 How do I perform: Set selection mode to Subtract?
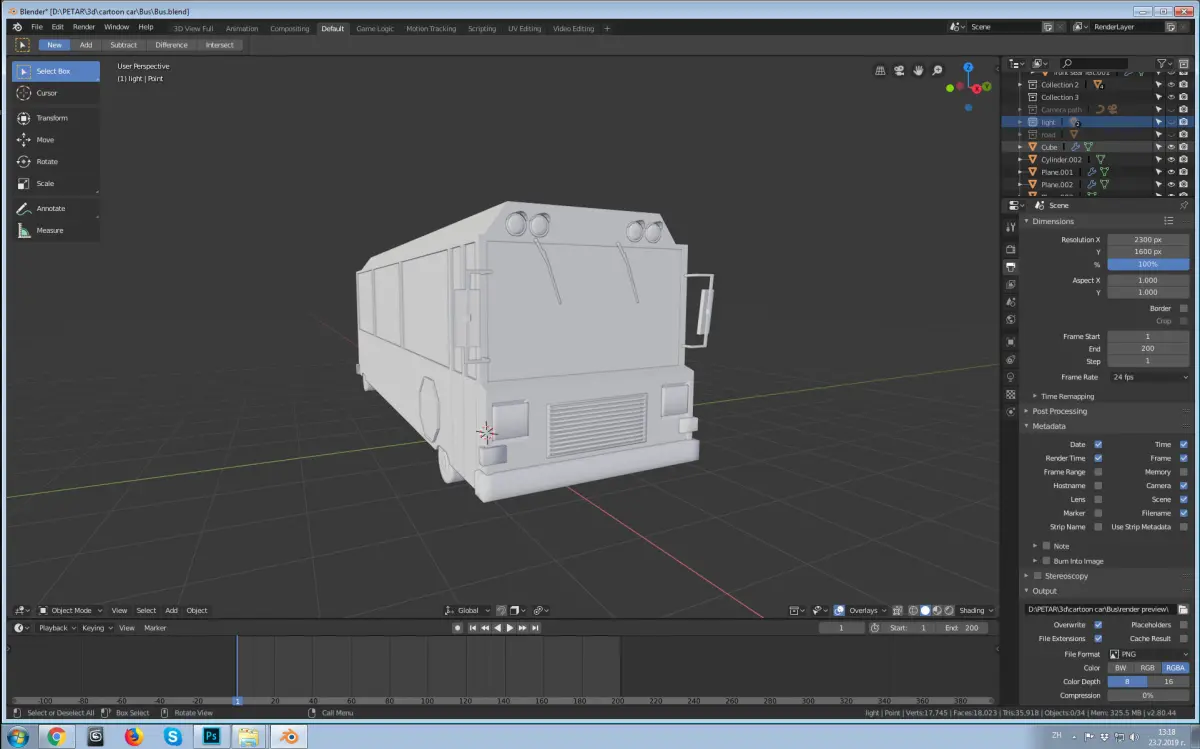124,45
